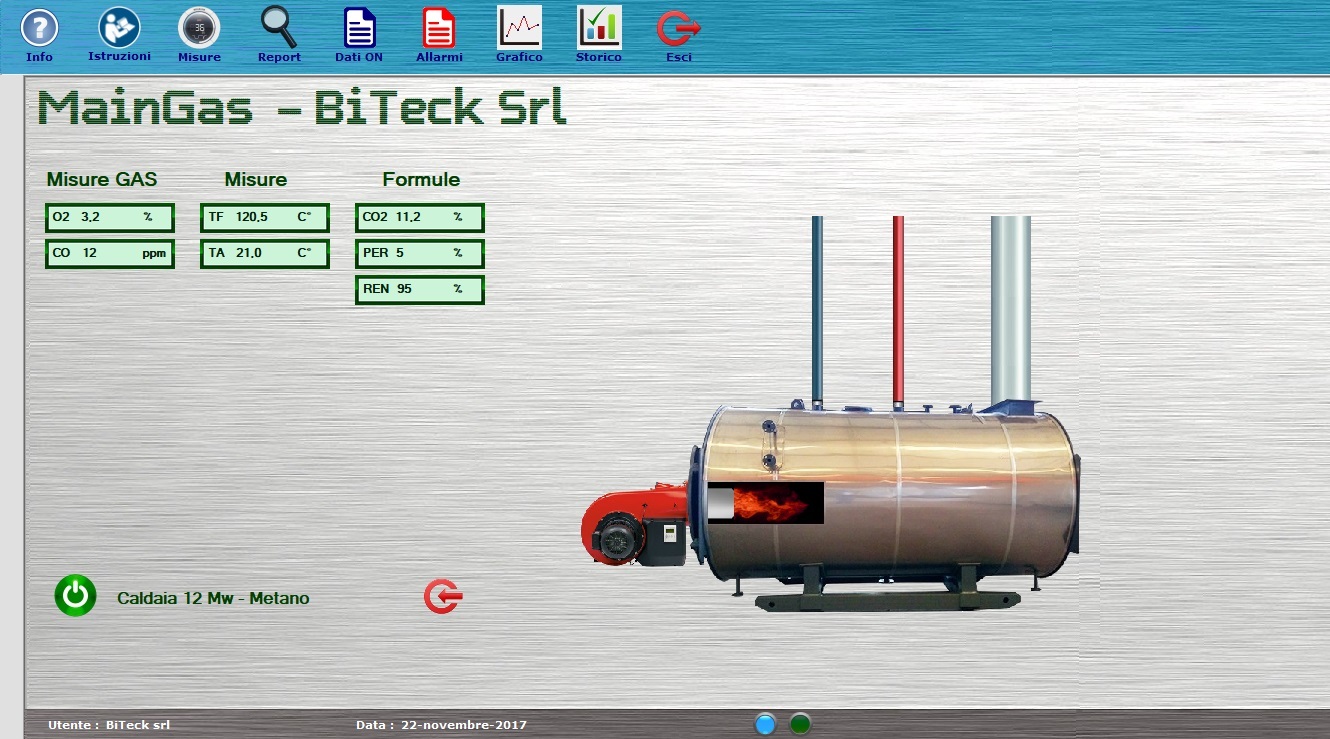Open the Storico bar chart icon
The height and width of the screenshot is (739, 1330).
click(599, 28)
